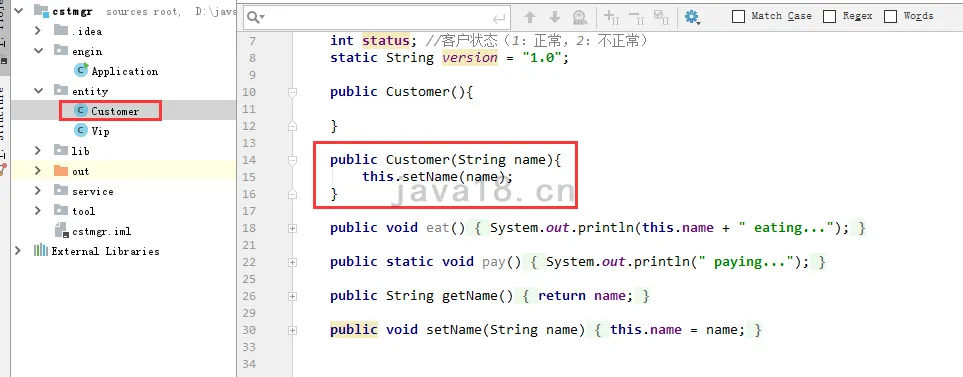
Task: Open search history magnifier dropdown
Action: 255,18
